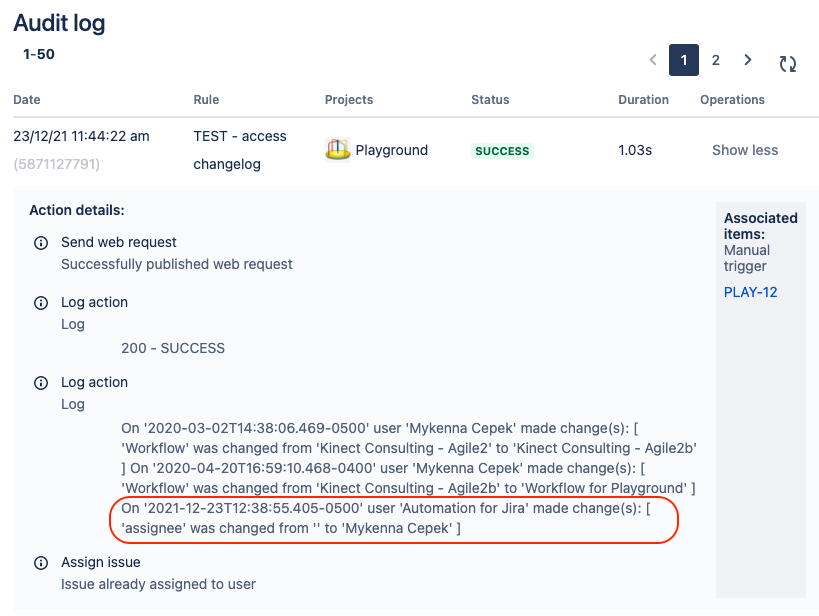
Task: Click the Action details: label
Action: pos(77,211)
